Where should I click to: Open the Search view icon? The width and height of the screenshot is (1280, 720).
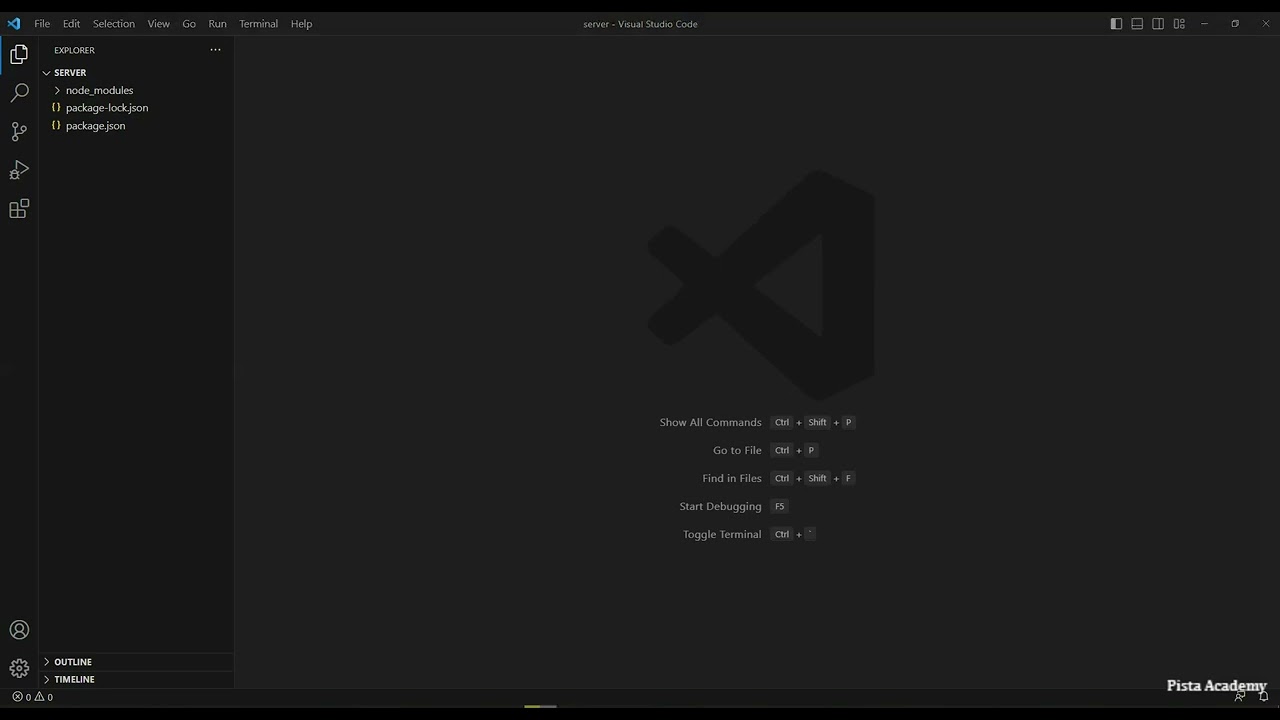19,93
